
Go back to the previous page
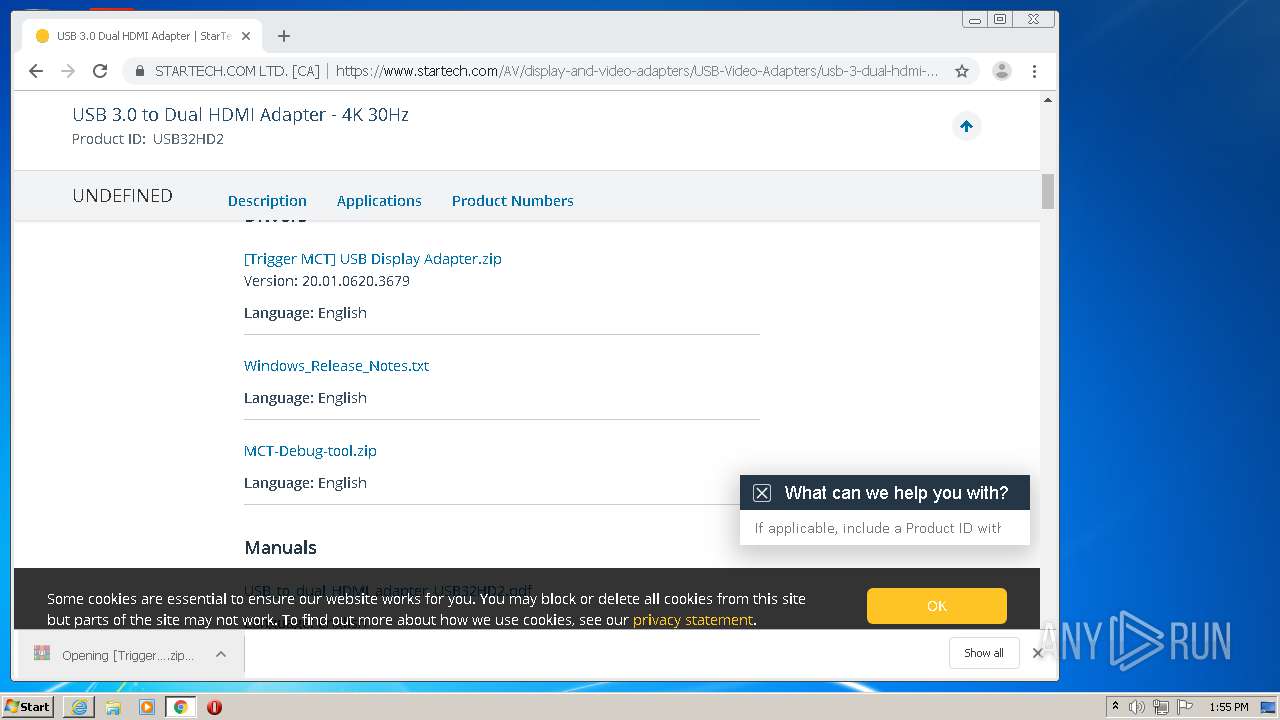click(36, 71)
